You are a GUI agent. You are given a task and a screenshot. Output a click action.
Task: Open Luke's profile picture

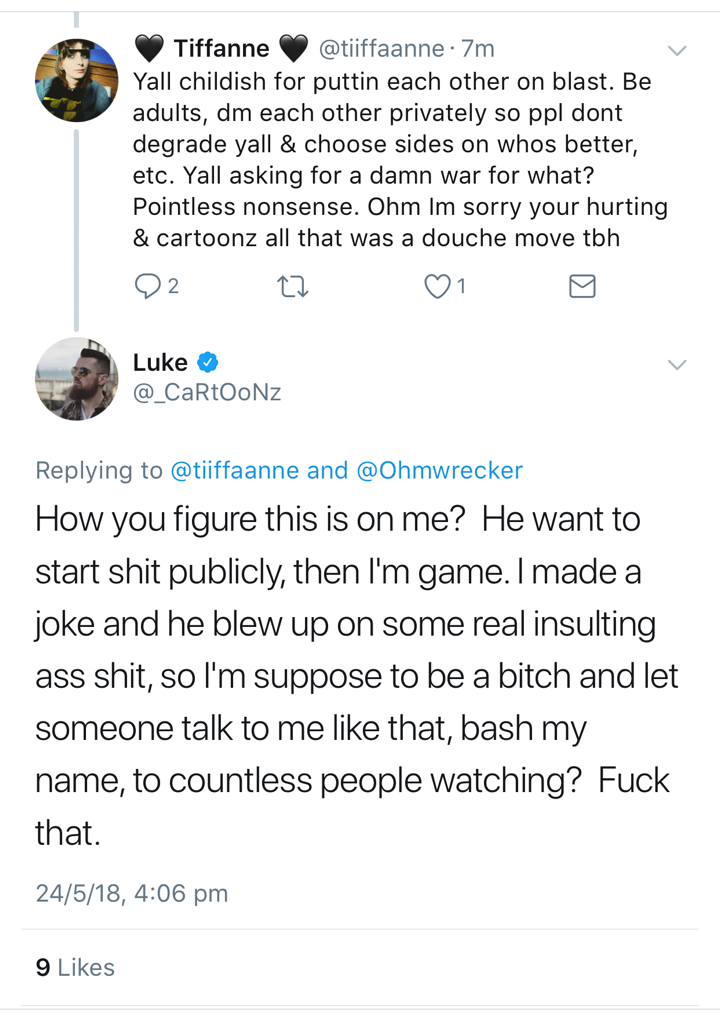pyautogui.click(x=77, y=379)
